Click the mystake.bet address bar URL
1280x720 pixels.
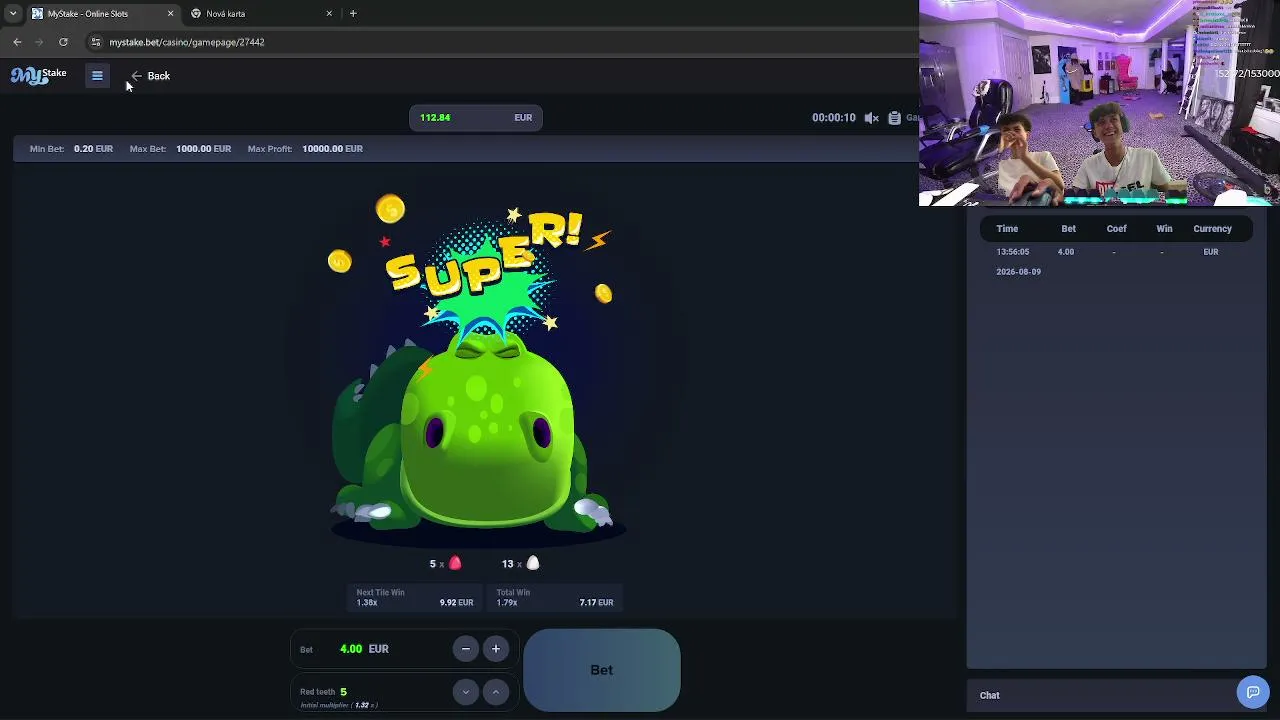pos(187,43)
